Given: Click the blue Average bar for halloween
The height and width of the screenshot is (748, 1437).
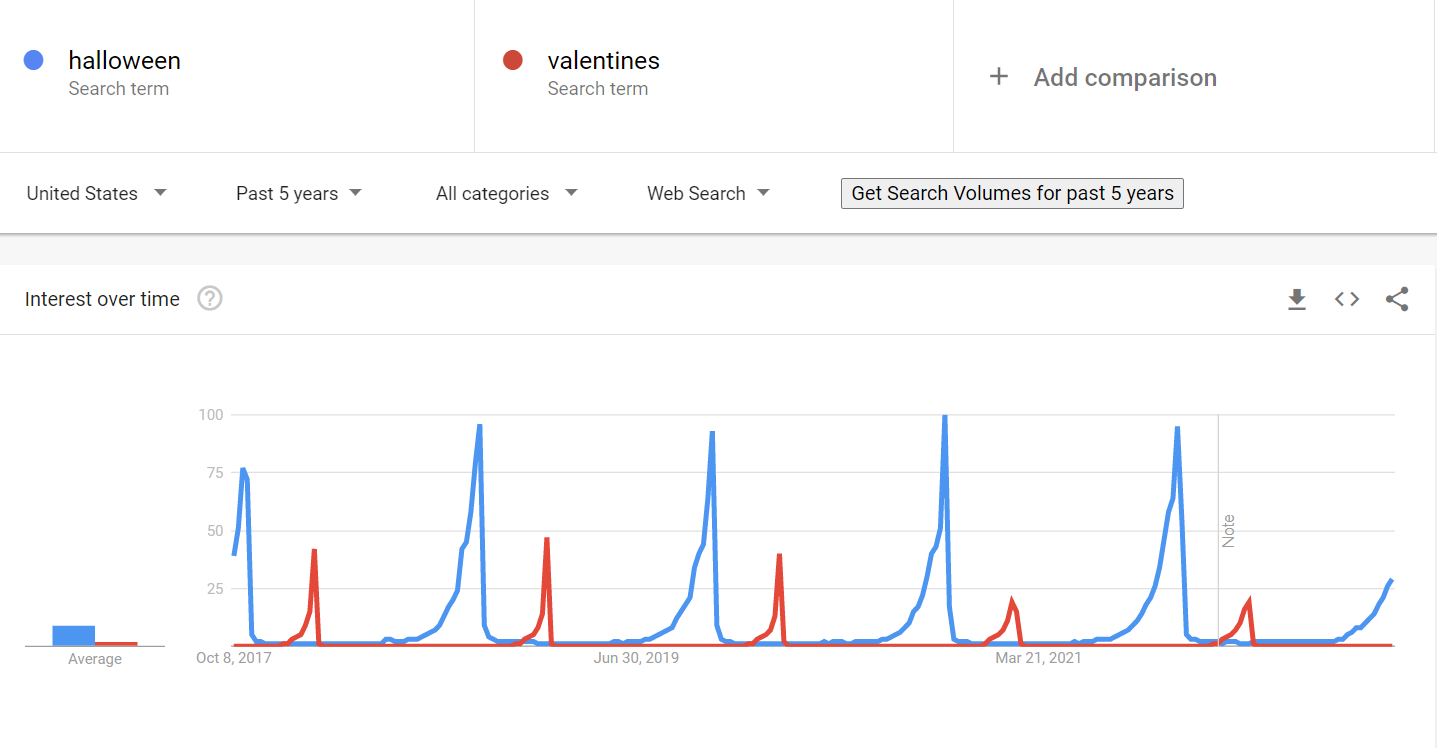Looking at the screenshot, I should [x=73, y=635].
